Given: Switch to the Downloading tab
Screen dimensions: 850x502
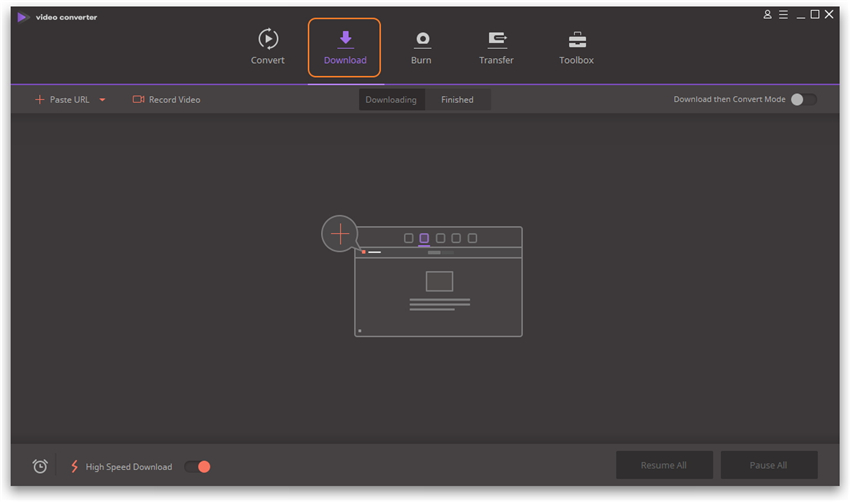Looking at the screenshot, I should tap(391, 100).
